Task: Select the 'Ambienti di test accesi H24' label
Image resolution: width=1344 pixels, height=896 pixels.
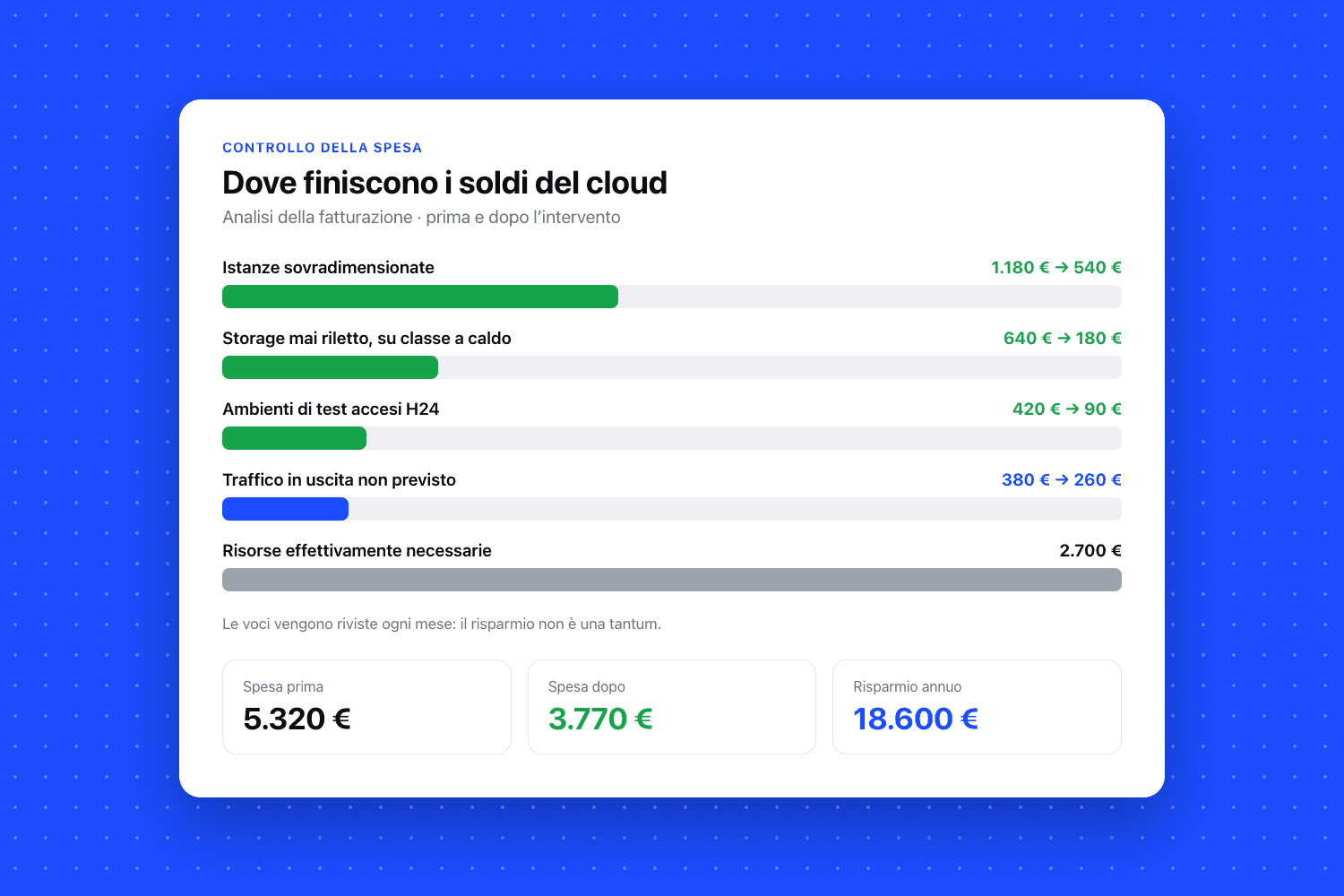Action: click(x=331, y=409)
